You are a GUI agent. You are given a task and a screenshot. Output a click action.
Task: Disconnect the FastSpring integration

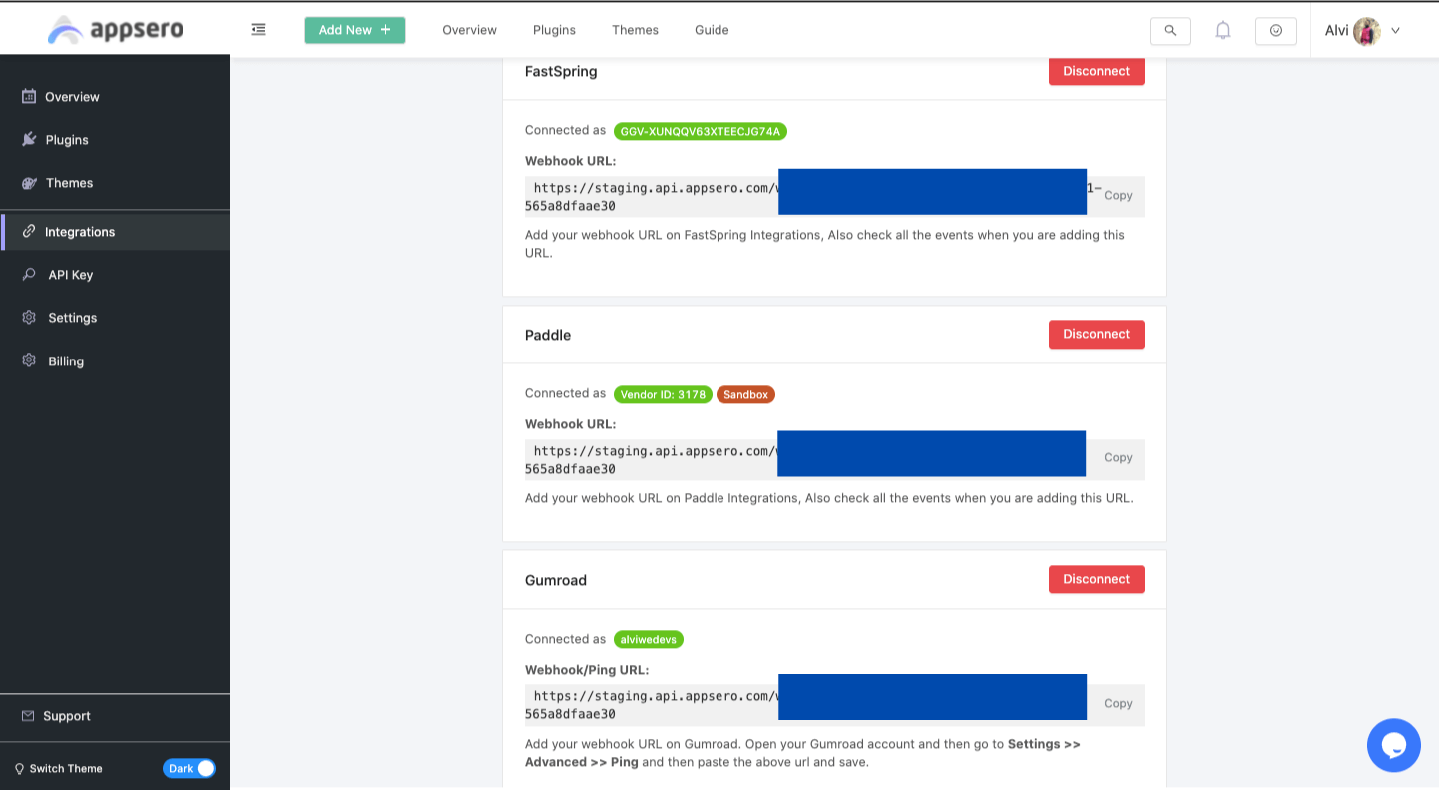tap(1097, 71)
